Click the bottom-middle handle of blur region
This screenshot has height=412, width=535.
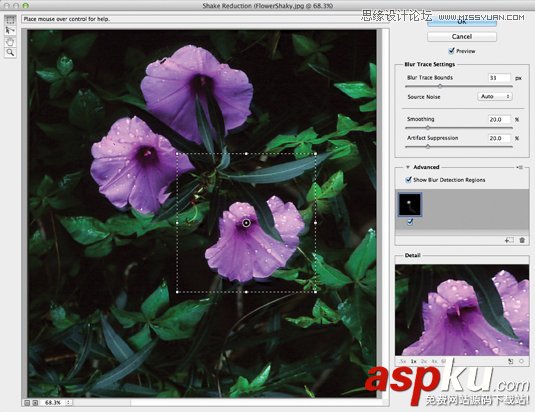point(246,292)
